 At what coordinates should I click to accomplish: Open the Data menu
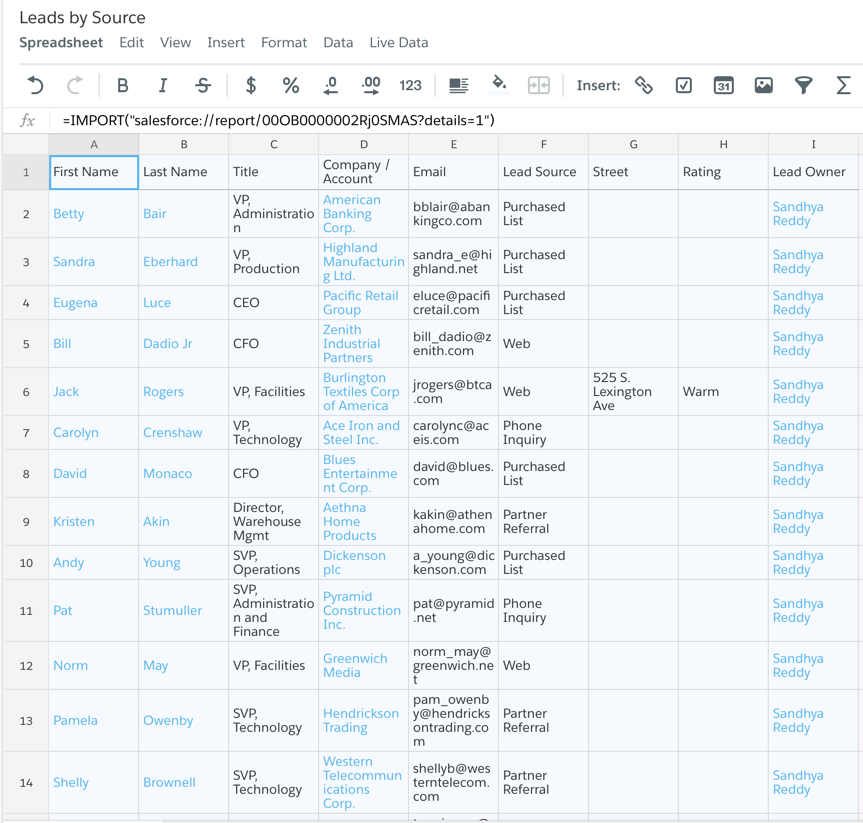(x=338, y=42)
